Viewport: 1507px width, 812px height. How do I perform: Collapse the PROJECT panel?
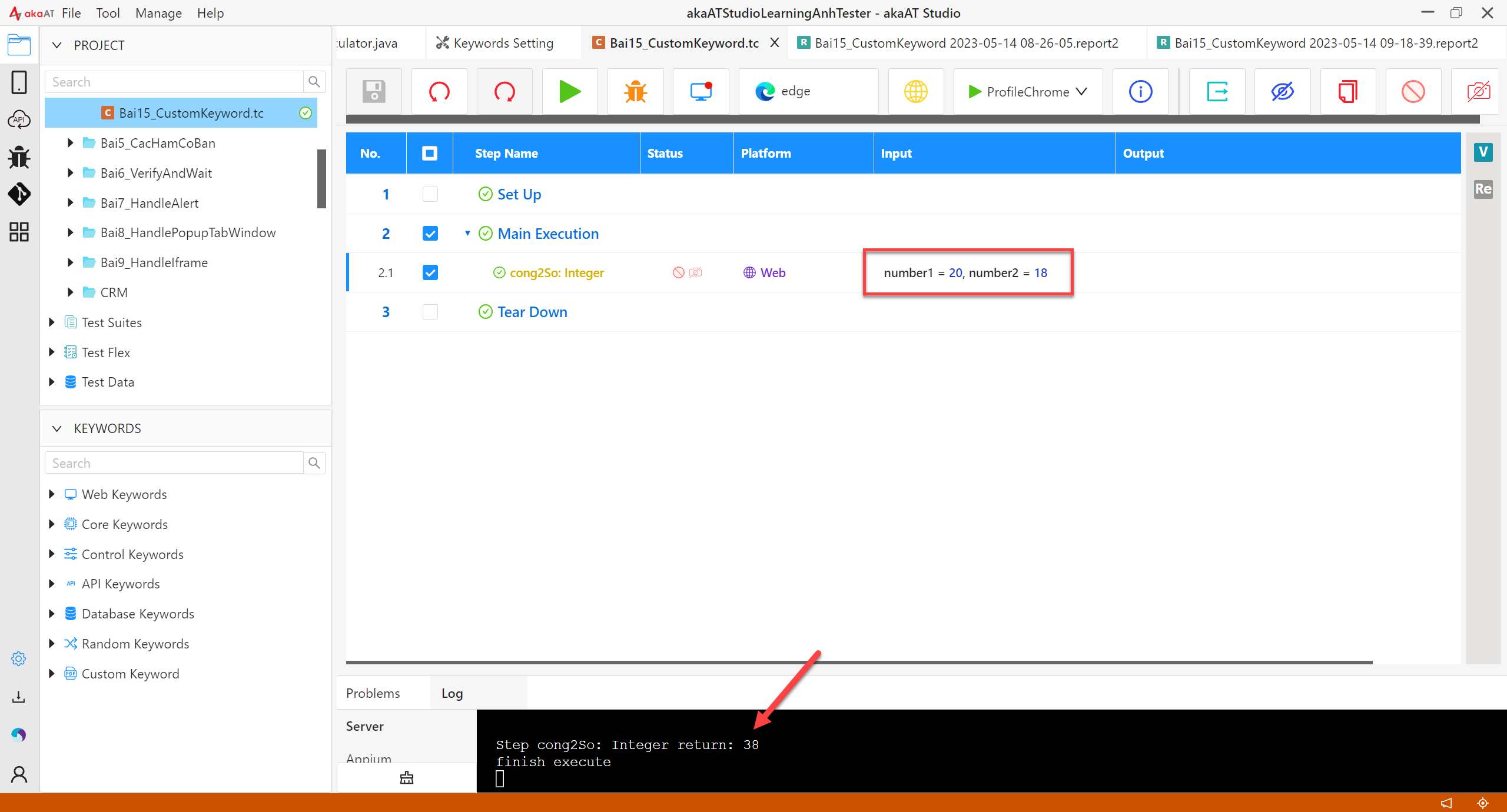57,45
